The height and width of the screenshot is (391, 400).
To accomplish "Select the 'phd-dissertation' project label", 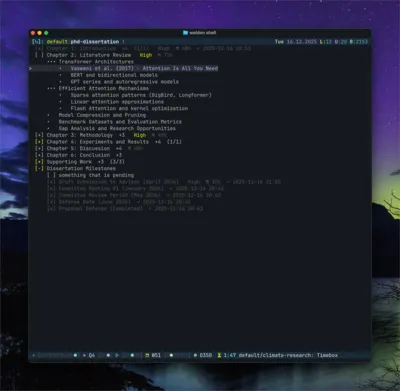I will (x=95, y=42).
